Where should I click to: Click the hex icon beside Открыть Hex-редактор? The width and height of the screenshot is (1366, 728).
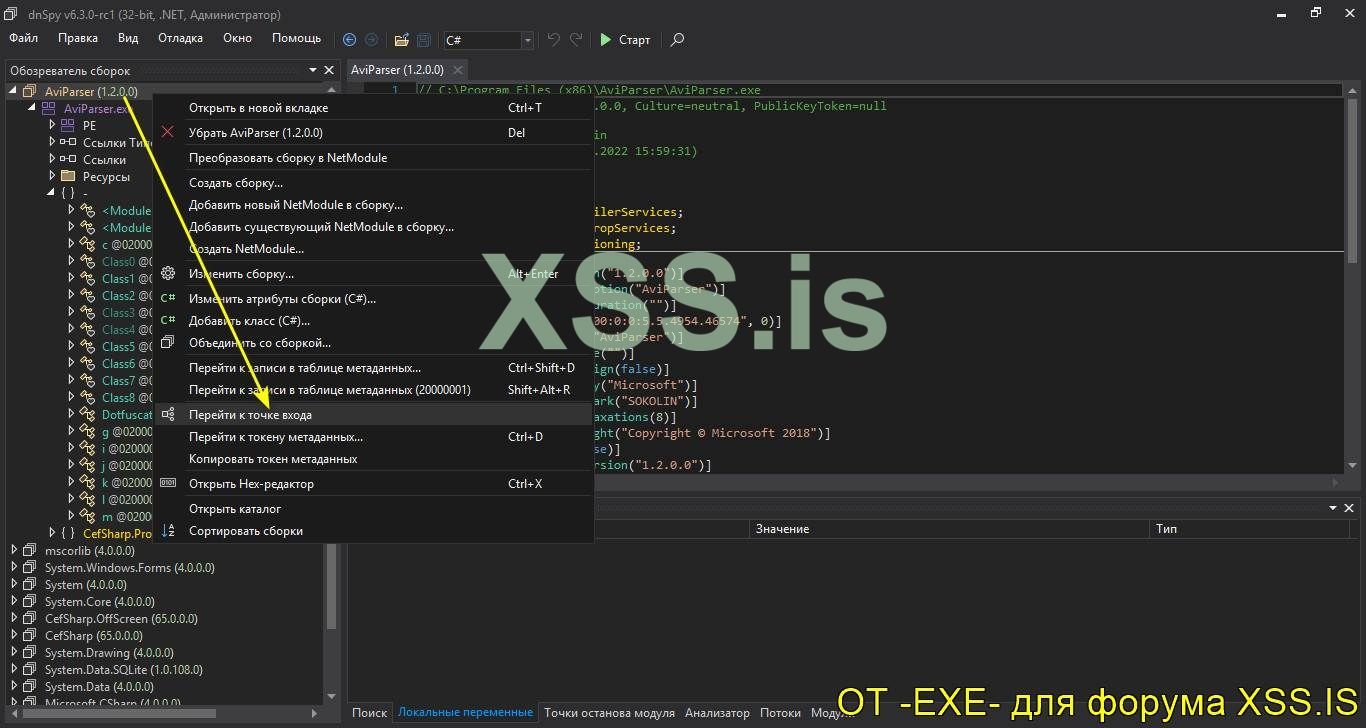point(168,484)
